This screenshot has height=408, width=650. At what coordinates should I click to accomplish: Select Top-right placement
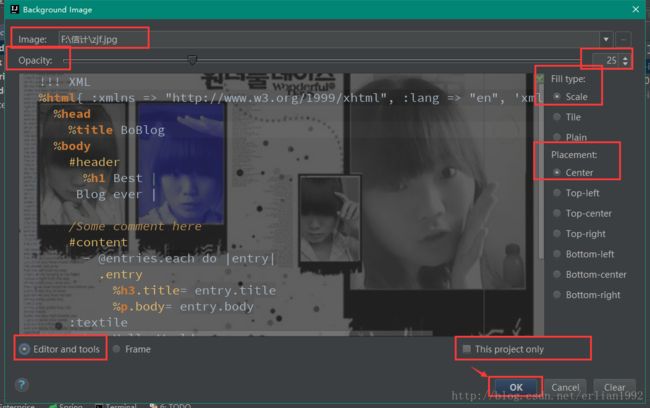(580, 233)
